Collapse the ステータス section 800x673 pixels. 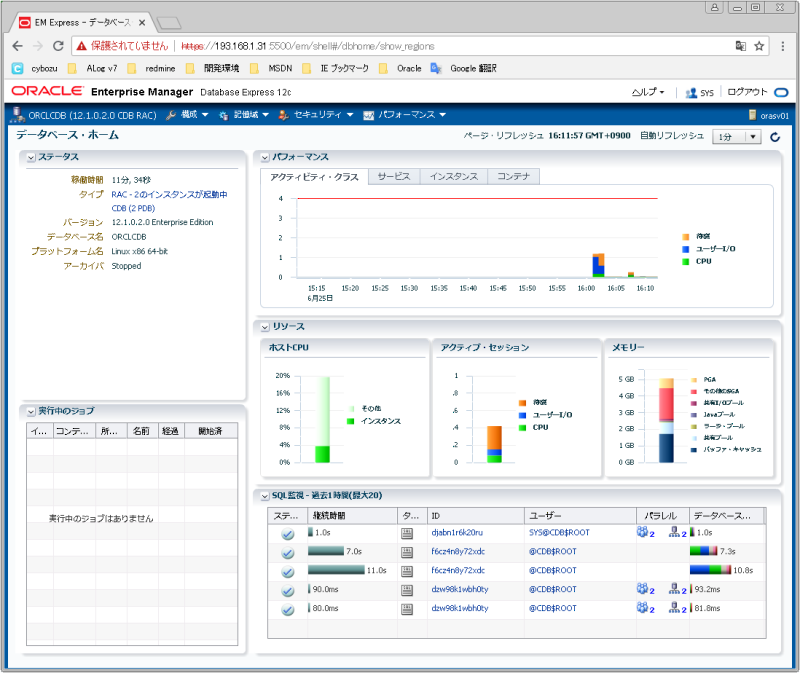tap(31, 158)
